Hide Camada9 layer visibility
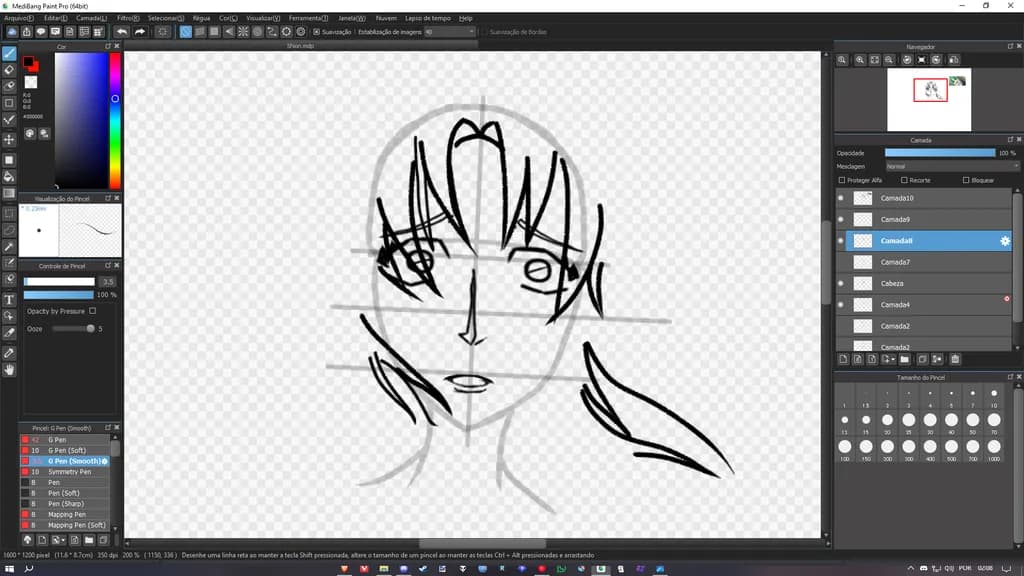 coord(840,219)
